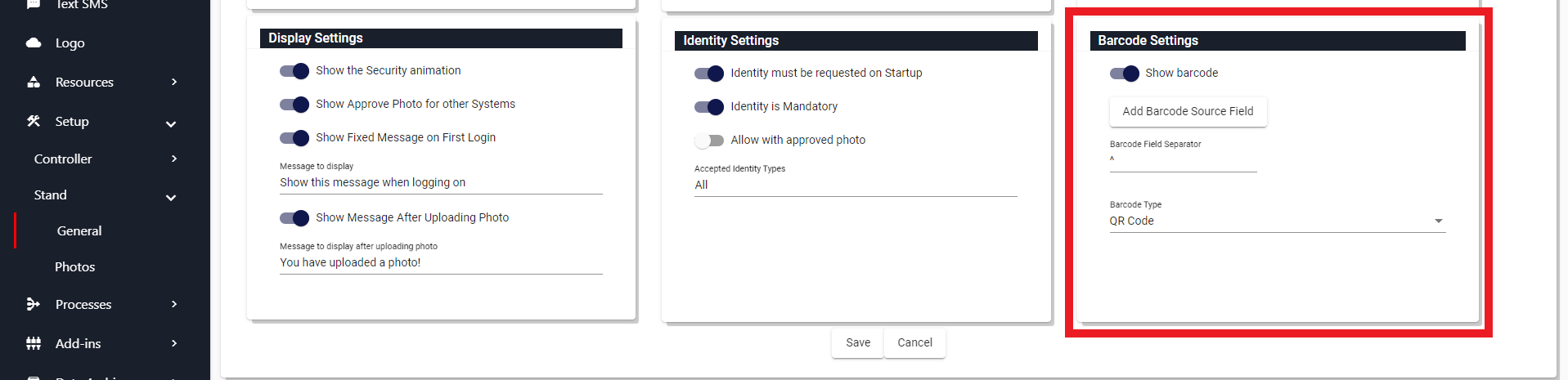Open the Barcode Type dropdown
The height and width of the screenshot is (380, 1568).
pyautogui.click(x=1278, y=221)
